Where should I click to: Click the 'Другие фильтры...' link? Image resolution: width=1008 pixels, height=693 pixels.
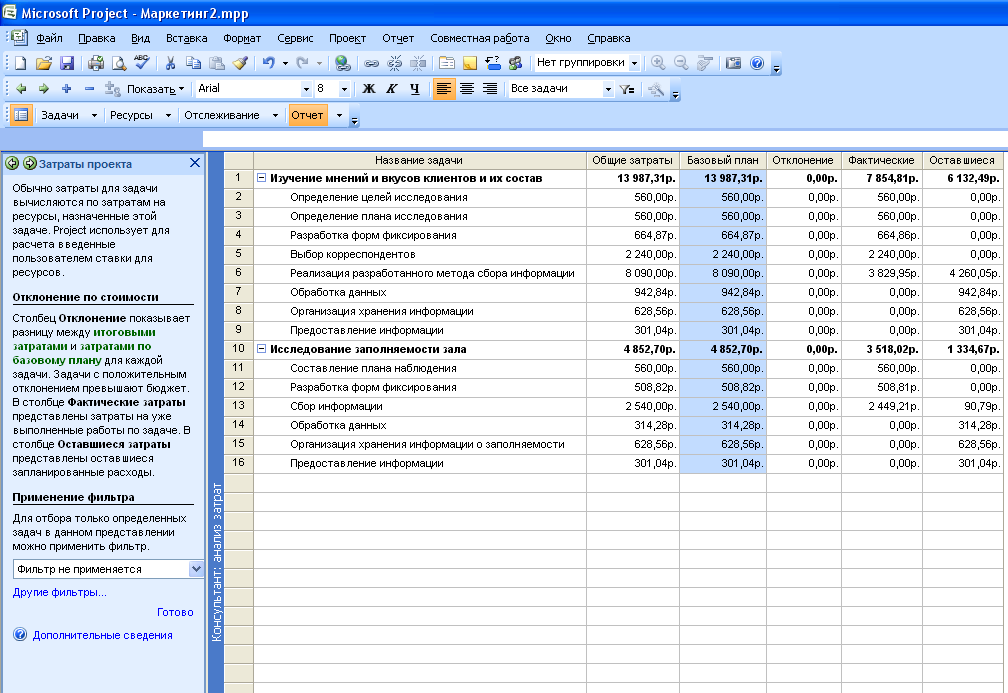click(x=60, y=592)
